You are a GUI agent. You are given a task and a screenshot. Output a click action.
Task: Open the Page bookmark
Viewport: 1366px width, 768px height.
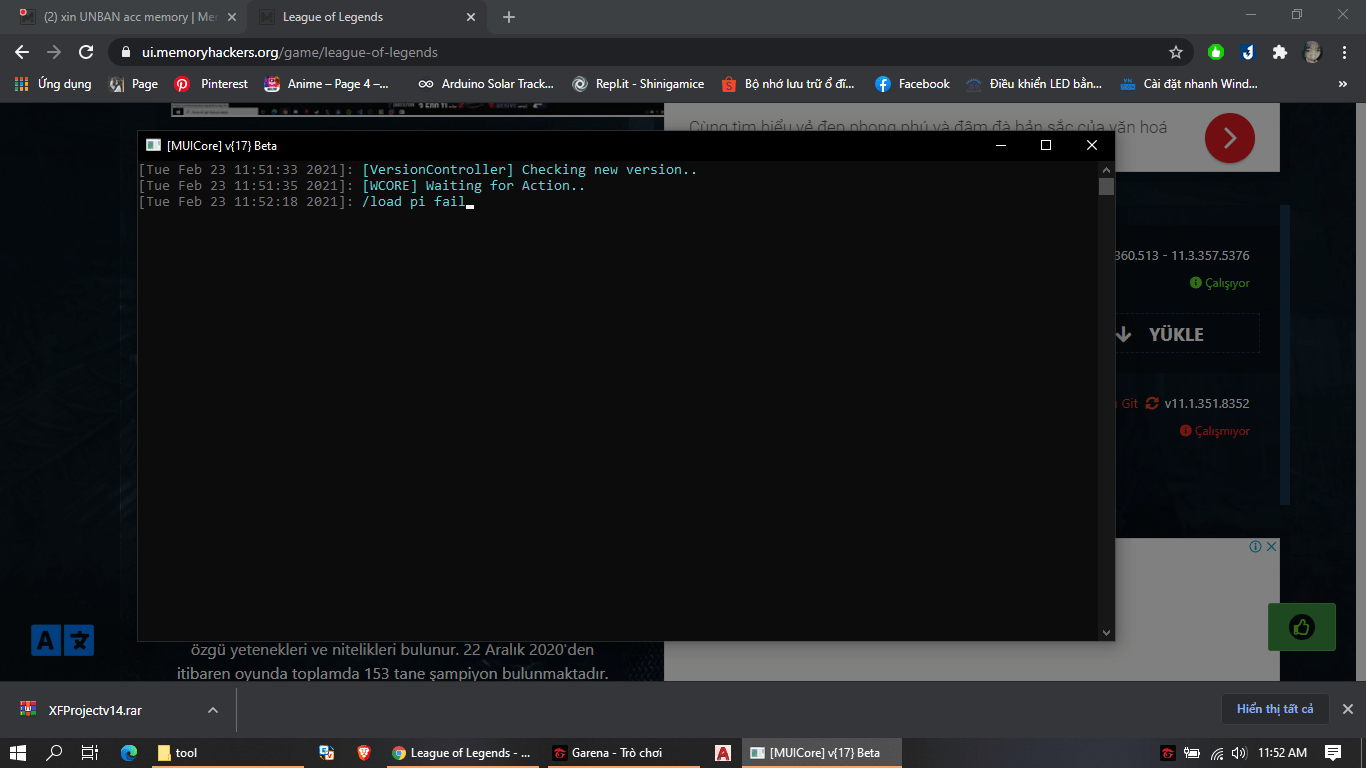coord(134,84)
